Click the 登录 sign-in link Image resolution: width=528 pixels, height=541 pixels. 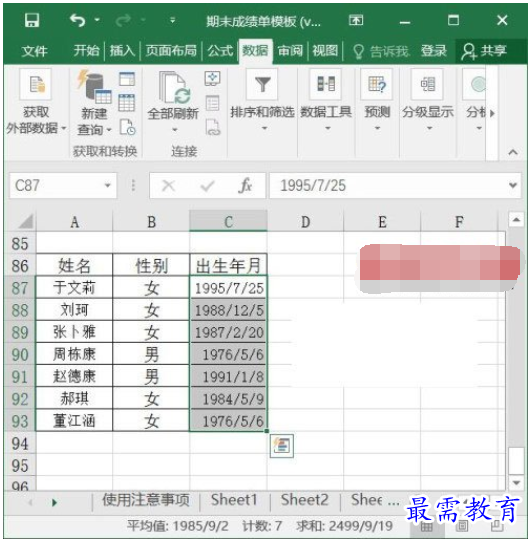pyautogui.click(x=433, y=51)
